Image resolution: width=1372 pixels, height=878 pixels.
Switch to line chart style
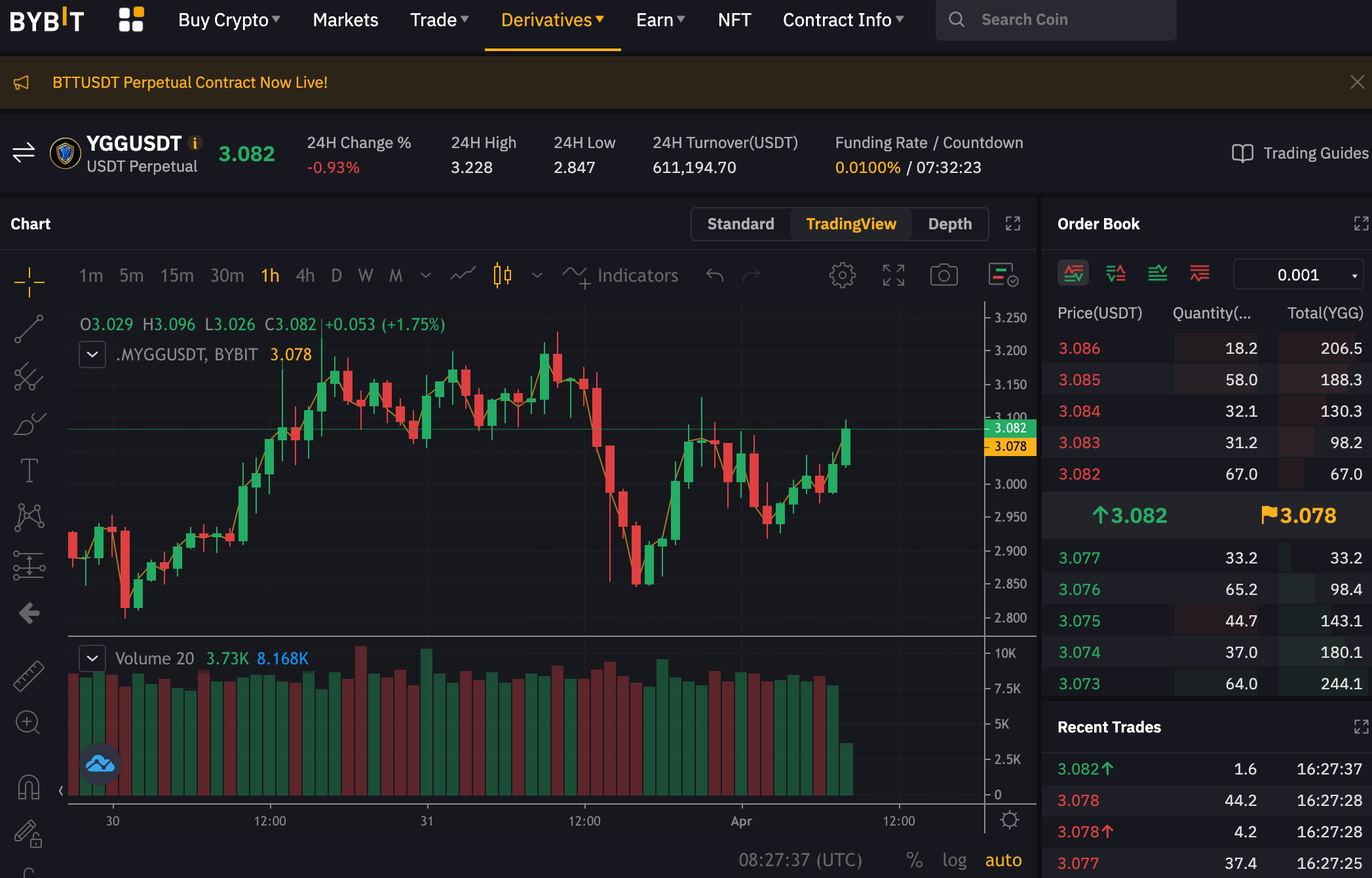click(x=463, y=275)
